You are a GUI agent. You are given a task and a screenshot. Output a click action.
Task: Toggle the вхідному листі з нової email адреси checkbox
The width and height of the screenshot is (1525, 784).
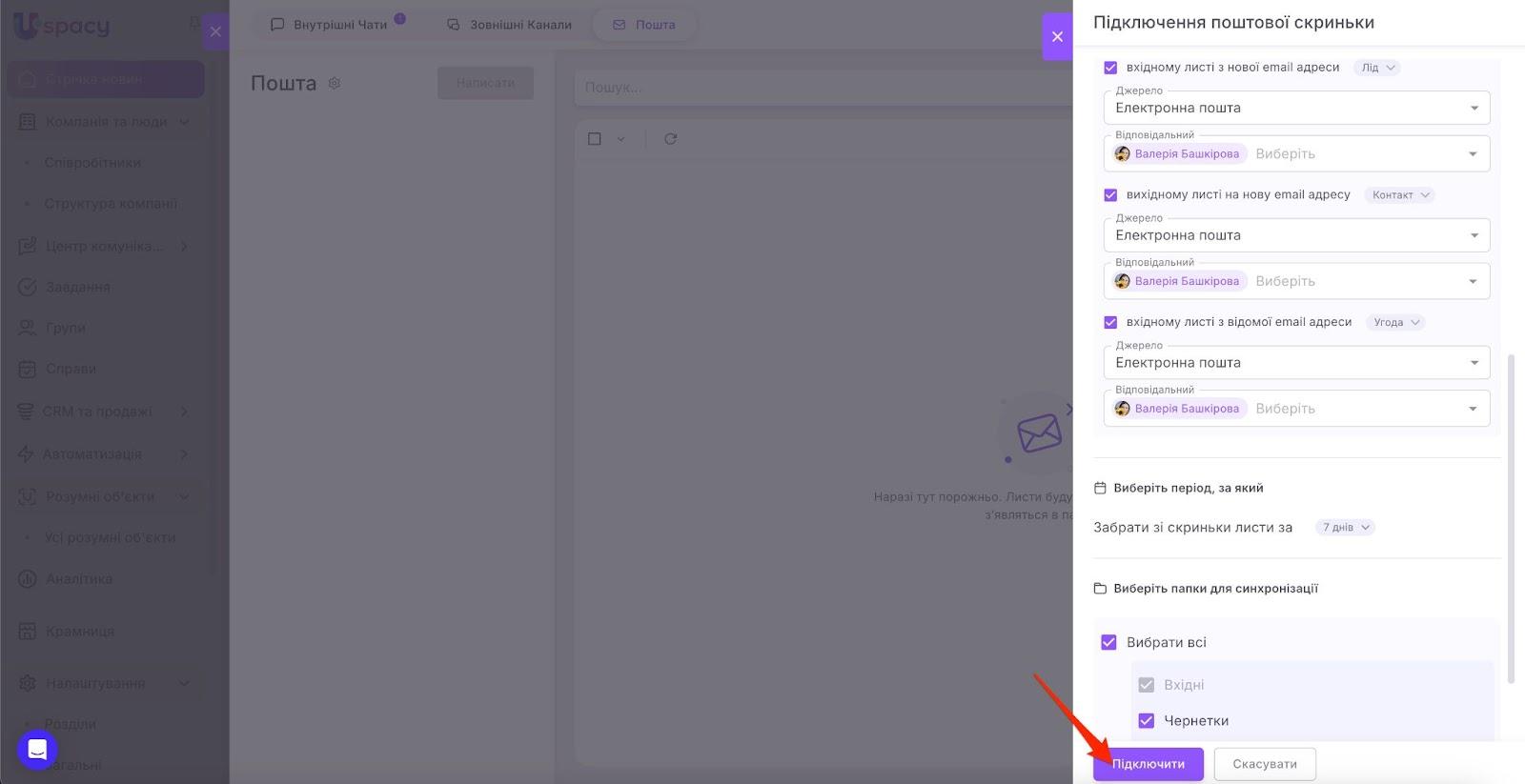coord(1110,68)
